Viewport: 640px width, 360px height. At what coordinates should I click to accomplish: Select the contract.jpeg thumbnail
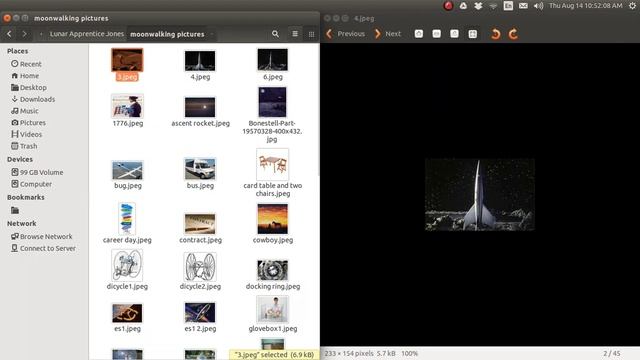pos(200,224)
